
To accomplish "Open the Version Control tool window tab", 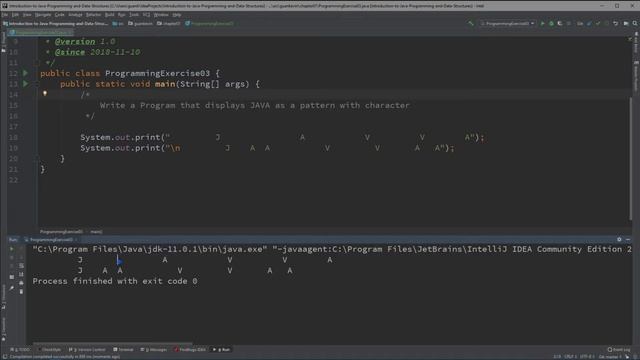I will pos(87,350).
